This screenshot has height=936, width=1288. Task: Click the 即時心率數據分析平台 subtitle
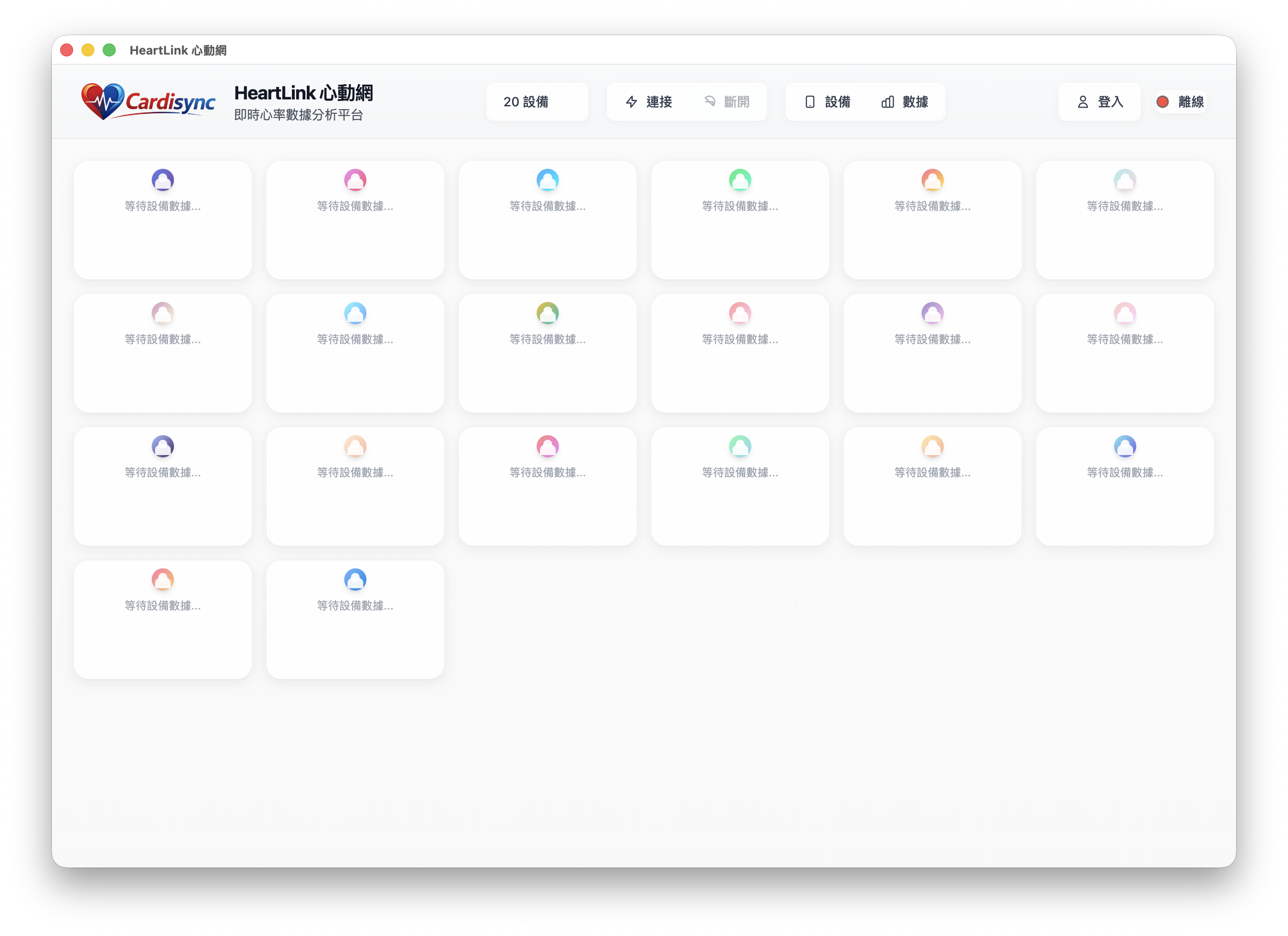tap(299, 115)
